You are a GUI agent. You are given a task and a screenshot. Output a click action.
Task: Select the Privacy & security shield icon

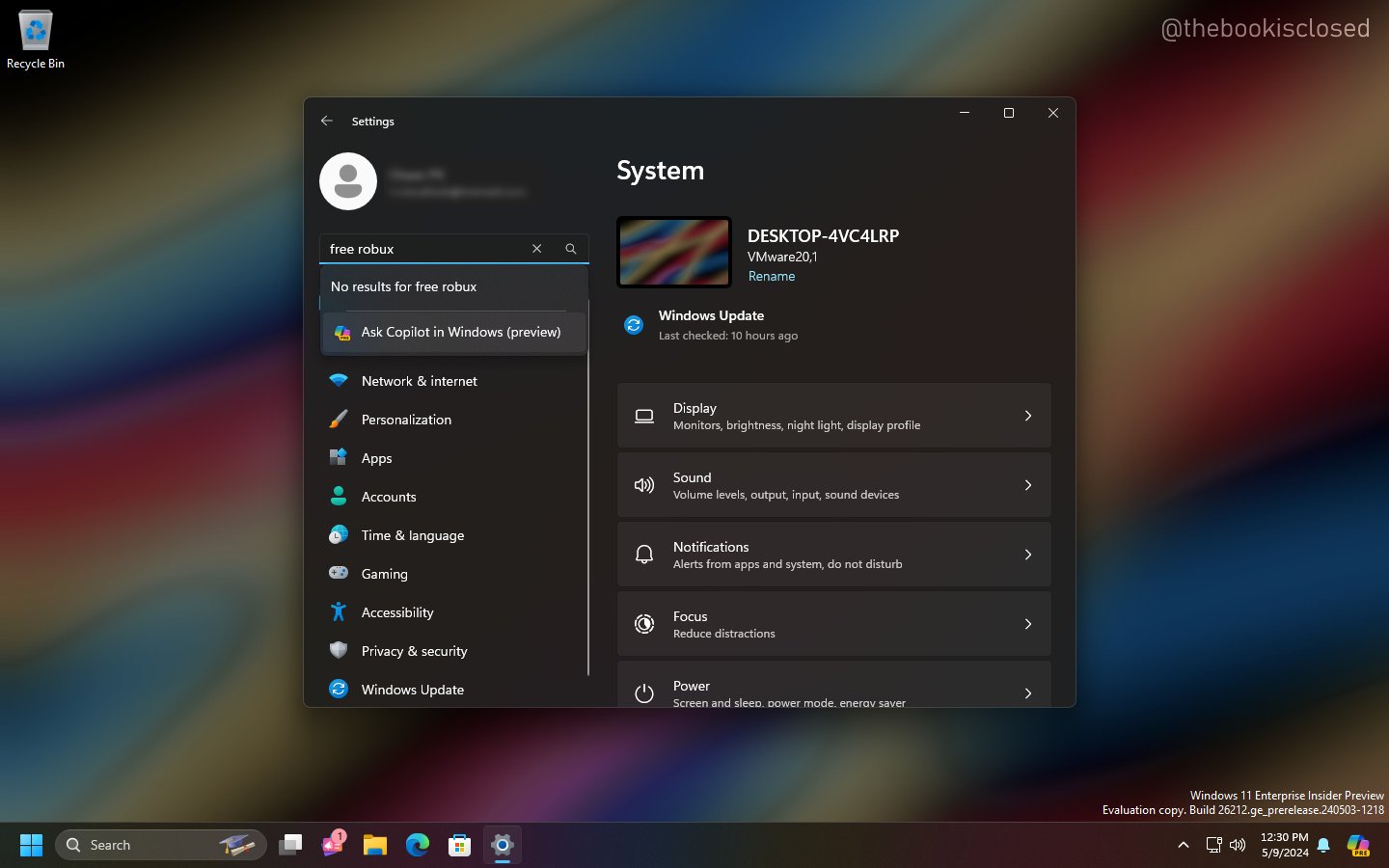click(x=339, y=651)
